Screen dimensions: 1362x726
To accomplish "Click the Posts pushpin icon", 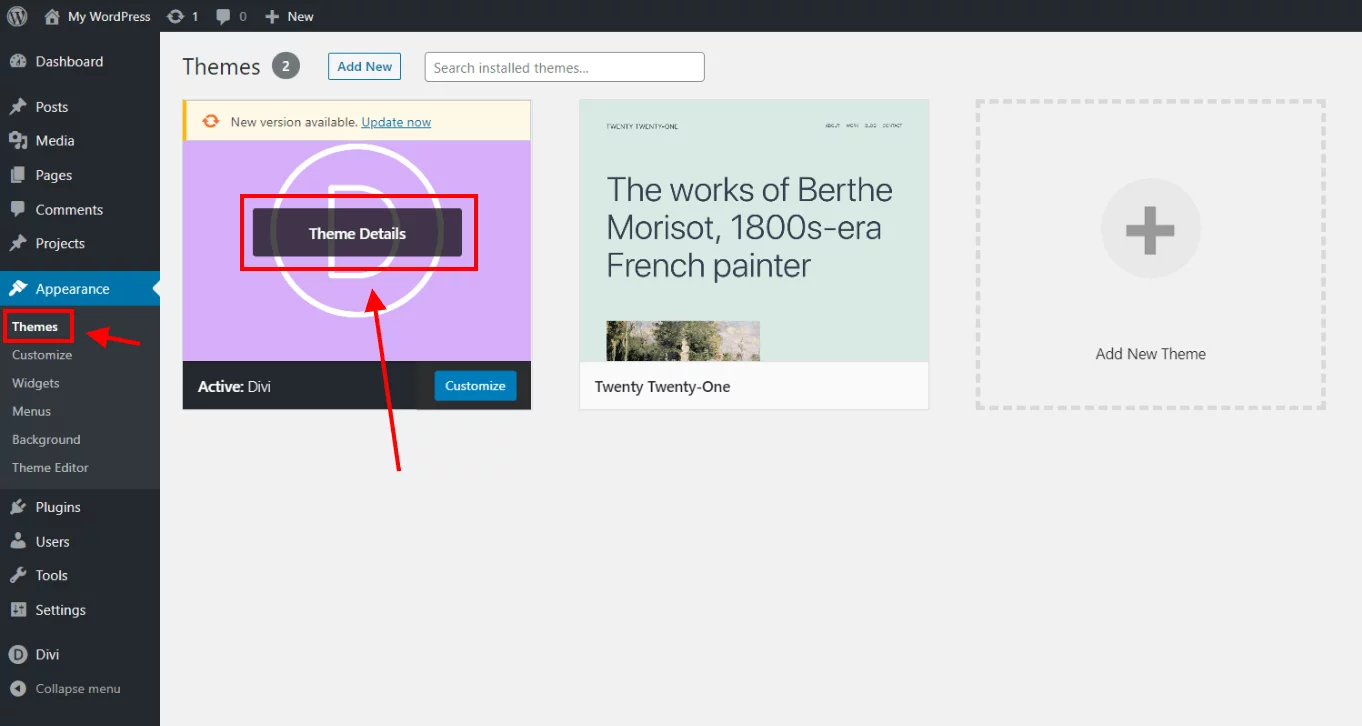I will (18, 107).
